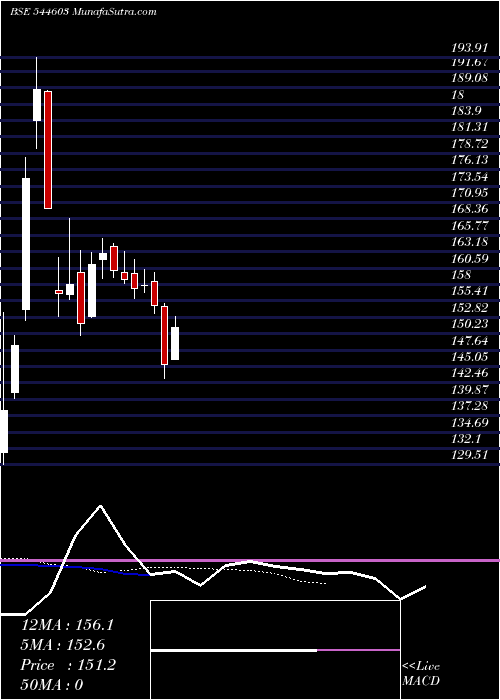Click the 155.41 axis value
Screen dimensions: 500x700
[470, 292]
